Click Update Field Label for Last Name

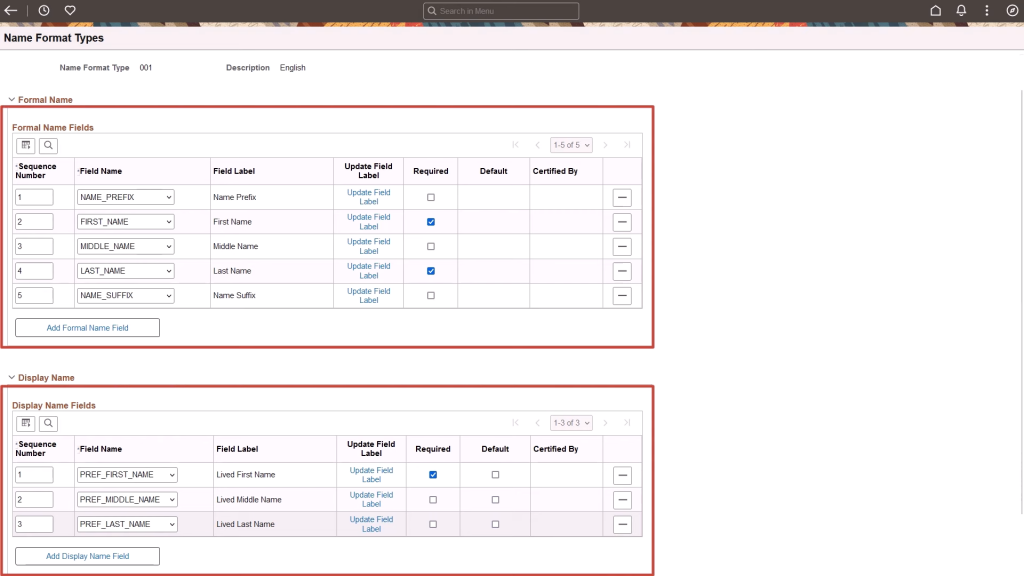[371, 270]
